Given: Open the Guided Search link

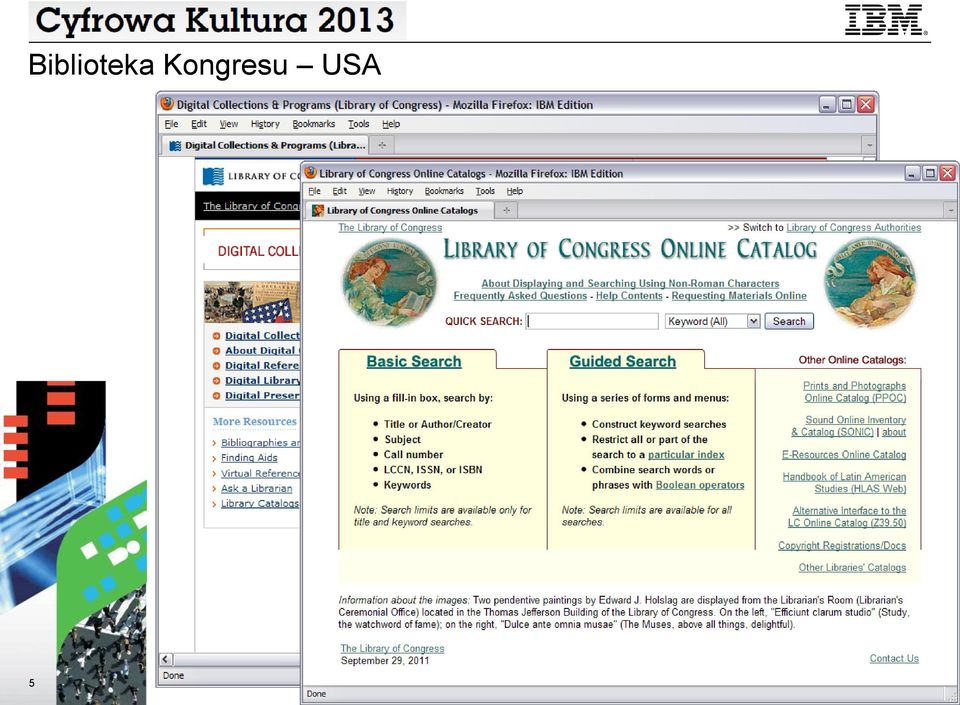Looking at the screenshot, I should (x=623, y=362).
